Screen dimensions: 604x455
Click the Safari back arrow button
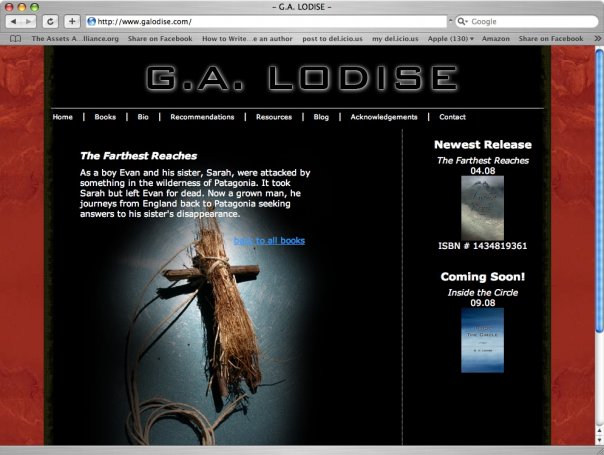pos(15,21)
